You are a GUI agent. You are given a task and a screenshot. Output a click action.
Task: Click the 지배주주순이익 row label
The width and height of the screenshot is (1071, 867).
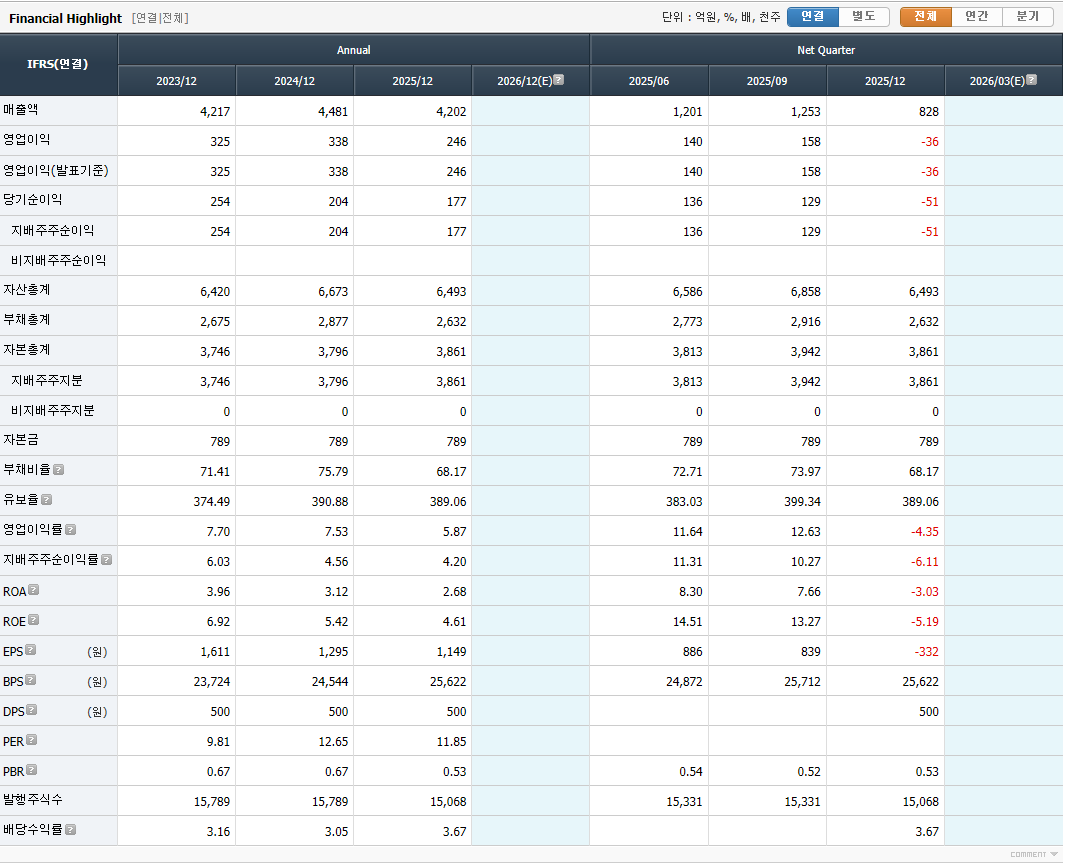pos(53,230)
